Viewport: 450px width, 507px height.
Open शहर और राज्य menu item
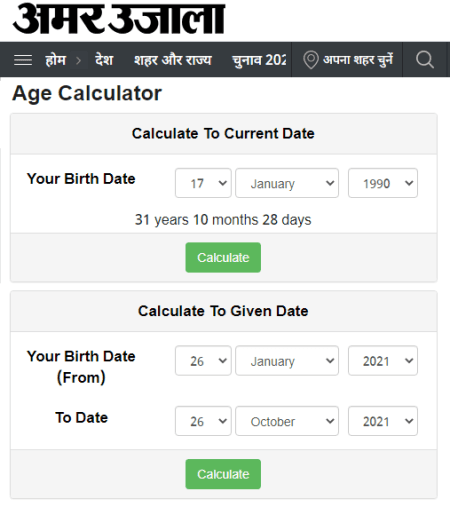tap(173, 60)
